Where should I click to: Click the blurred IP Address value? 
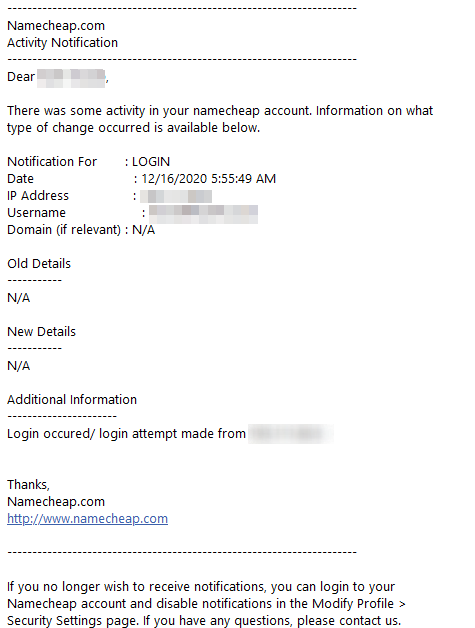coord(176,196)
